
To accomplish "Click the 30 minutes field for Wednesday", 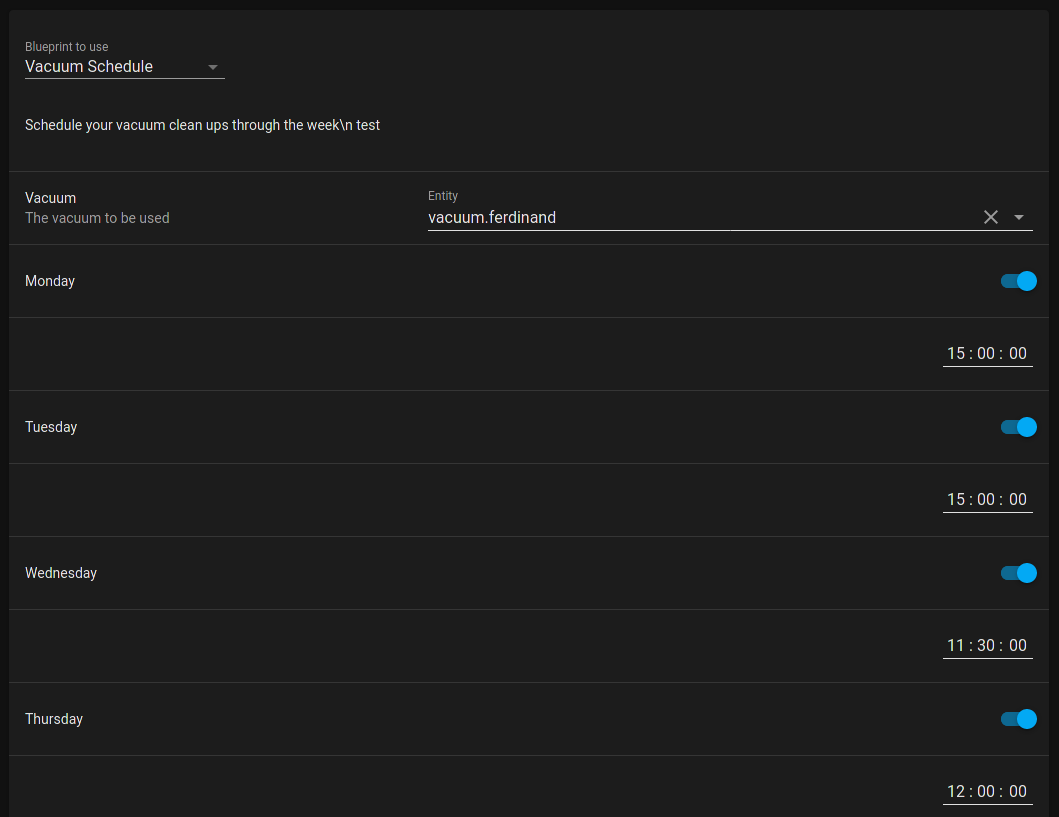I will coord(987,645).
